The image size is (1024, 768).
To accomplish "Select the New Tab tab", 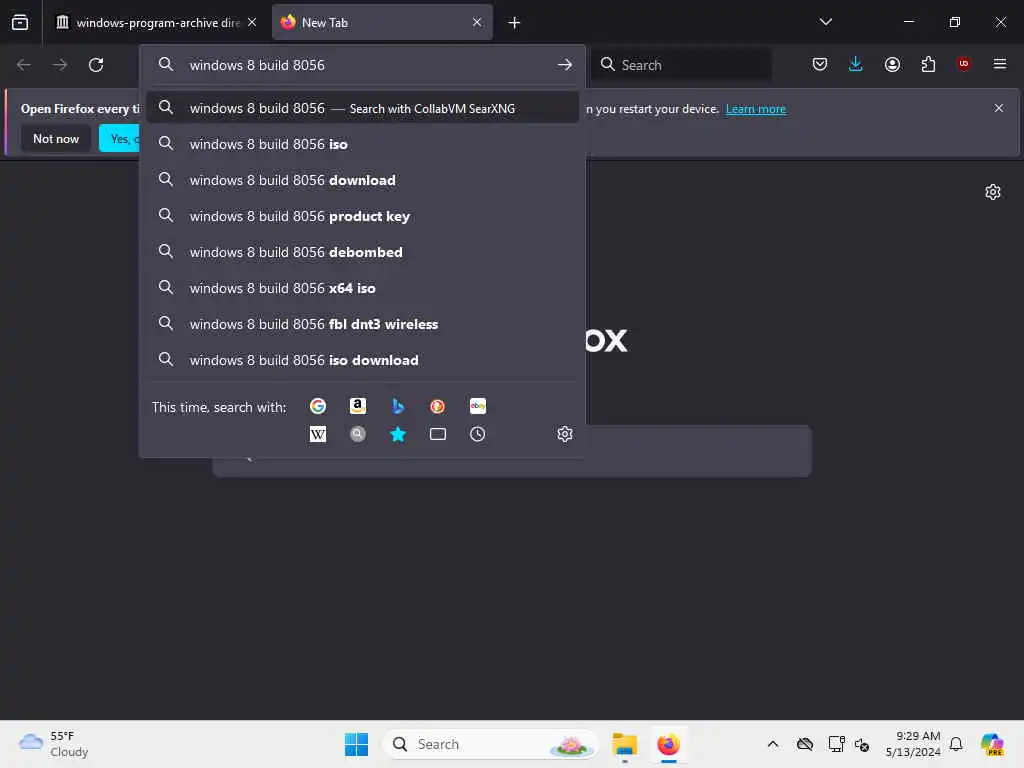I will pyautogui.click(x=382, y=23).
